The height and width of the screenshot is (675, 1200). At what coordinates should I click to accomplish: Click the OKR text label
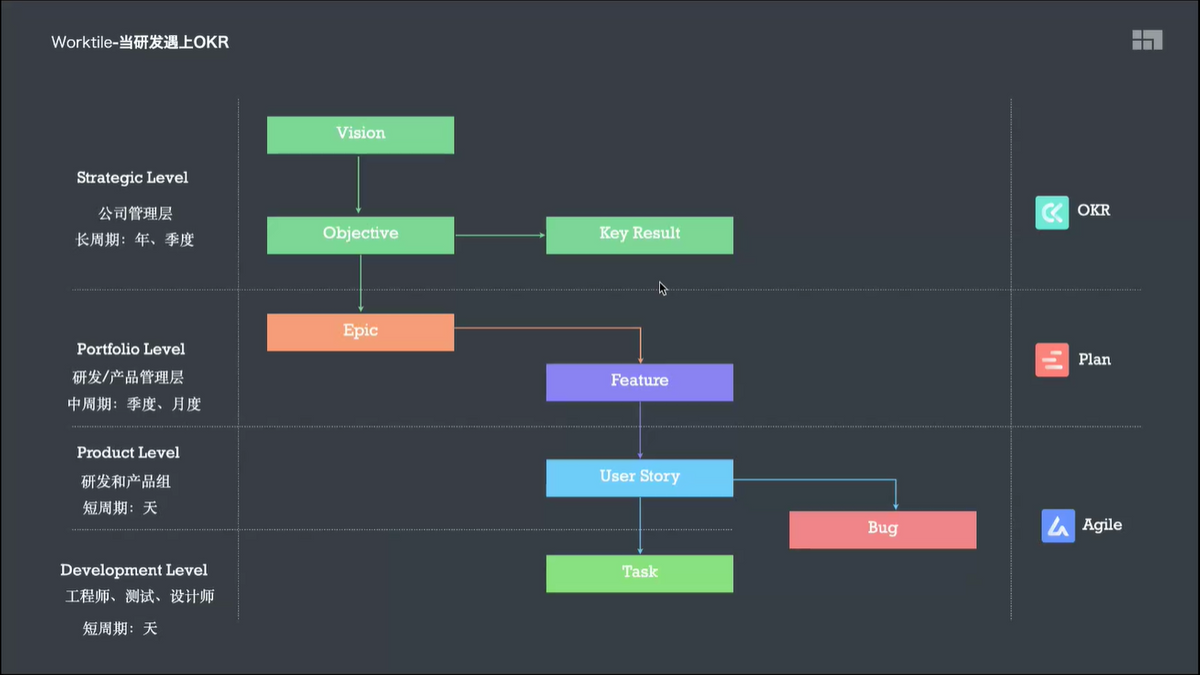pos(1094,211)
